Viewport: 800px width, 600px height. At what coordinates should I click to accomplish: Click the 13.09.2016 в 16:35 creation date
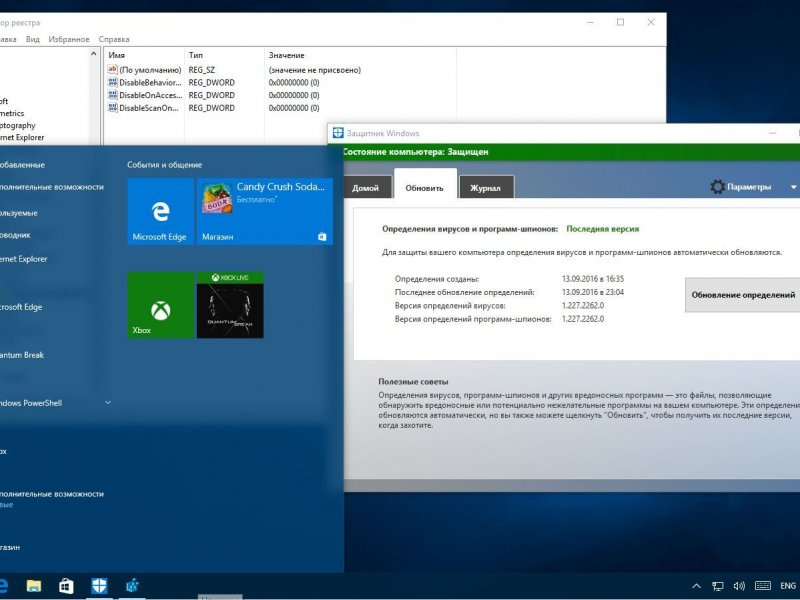(592, 279)
